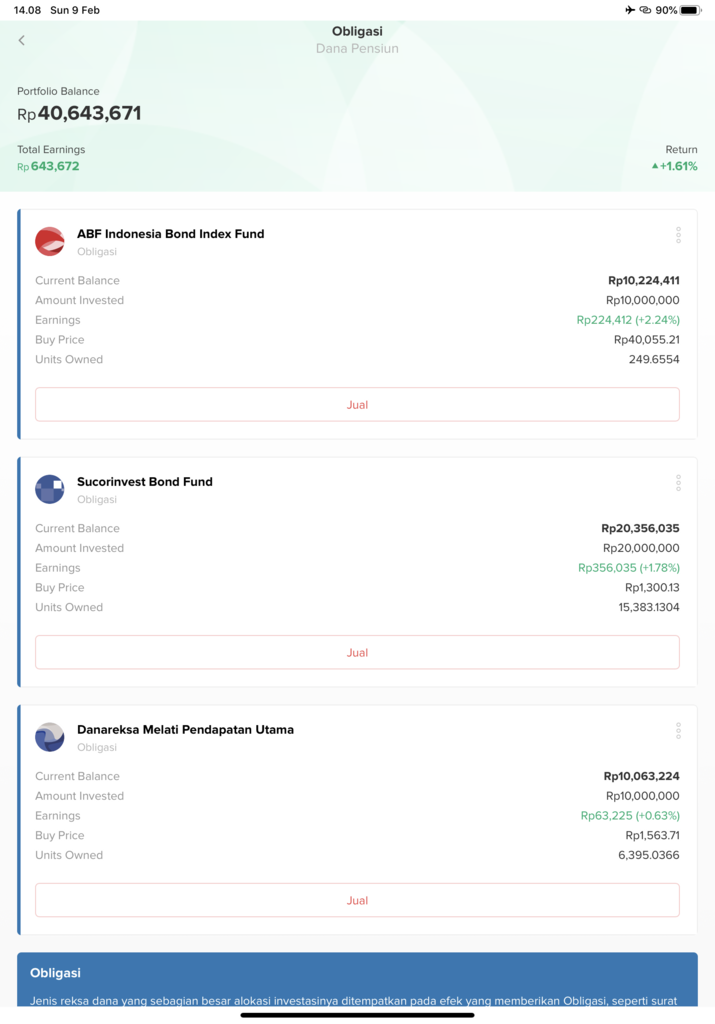This screenshot has width=715, height=1024.
Task: Tap Danareksa Melati fund logo
Action: tap(50, 737)
